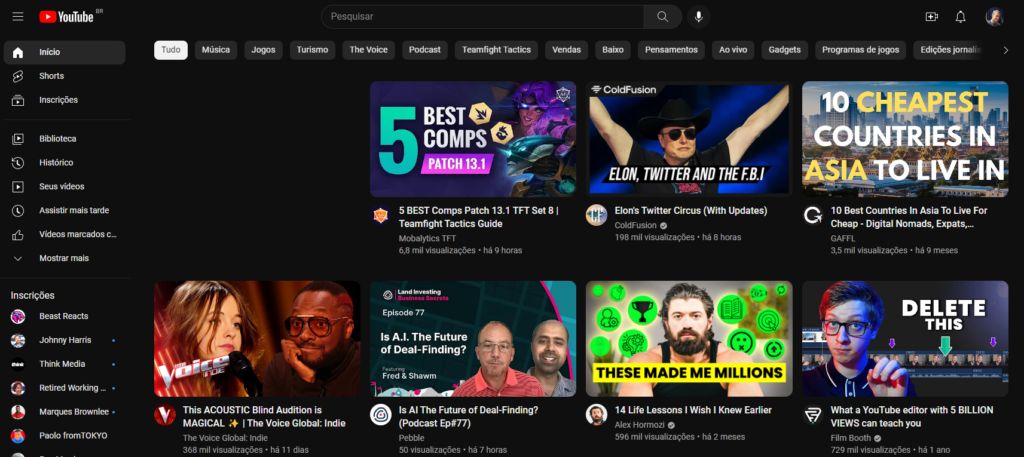Select the Ao vivo filter chip
Viewport: 1024px width, 457px height.
pyautogui.click(x=733, y=50)
